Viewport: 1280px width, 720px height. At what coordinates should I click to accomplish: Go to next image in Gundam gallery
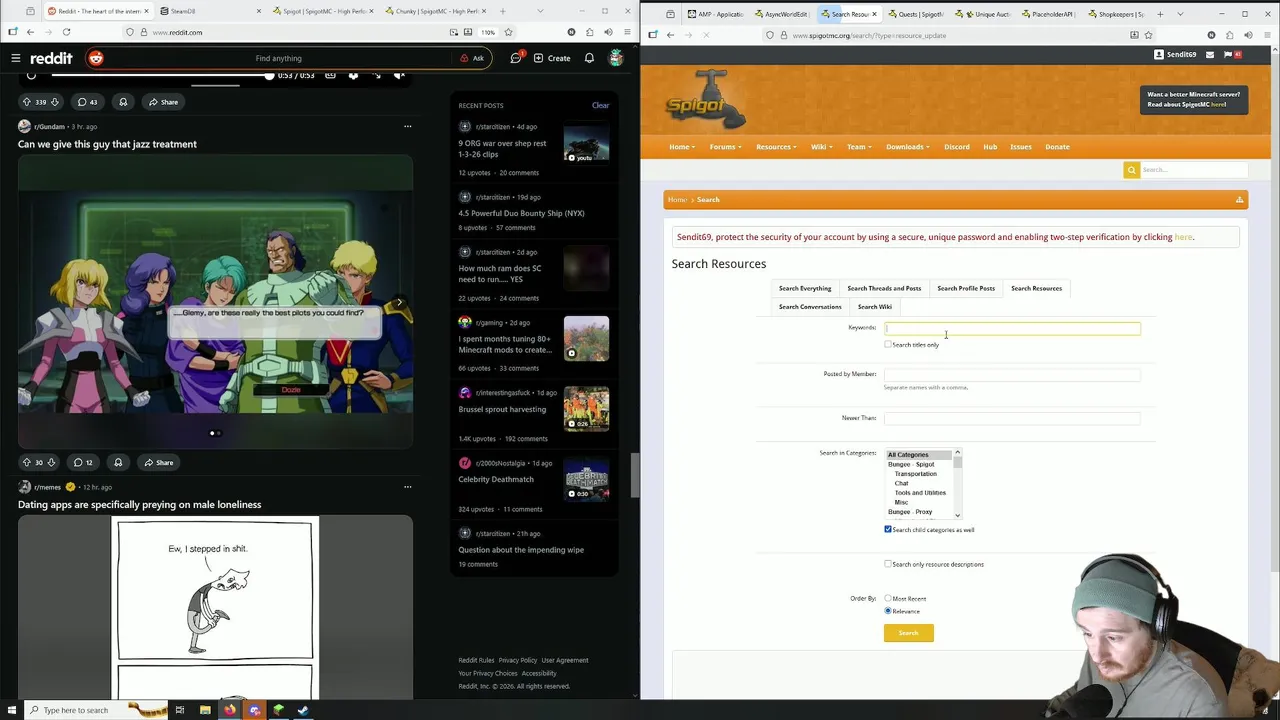(x=399, y=302)
